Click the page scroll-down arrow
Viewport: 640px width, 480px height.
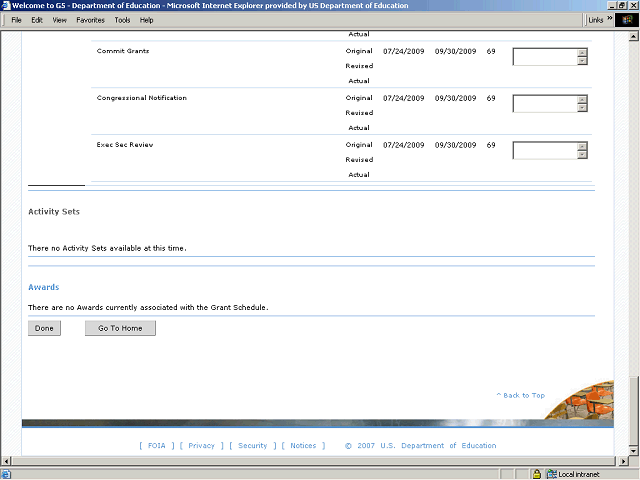tap(633, 451)
